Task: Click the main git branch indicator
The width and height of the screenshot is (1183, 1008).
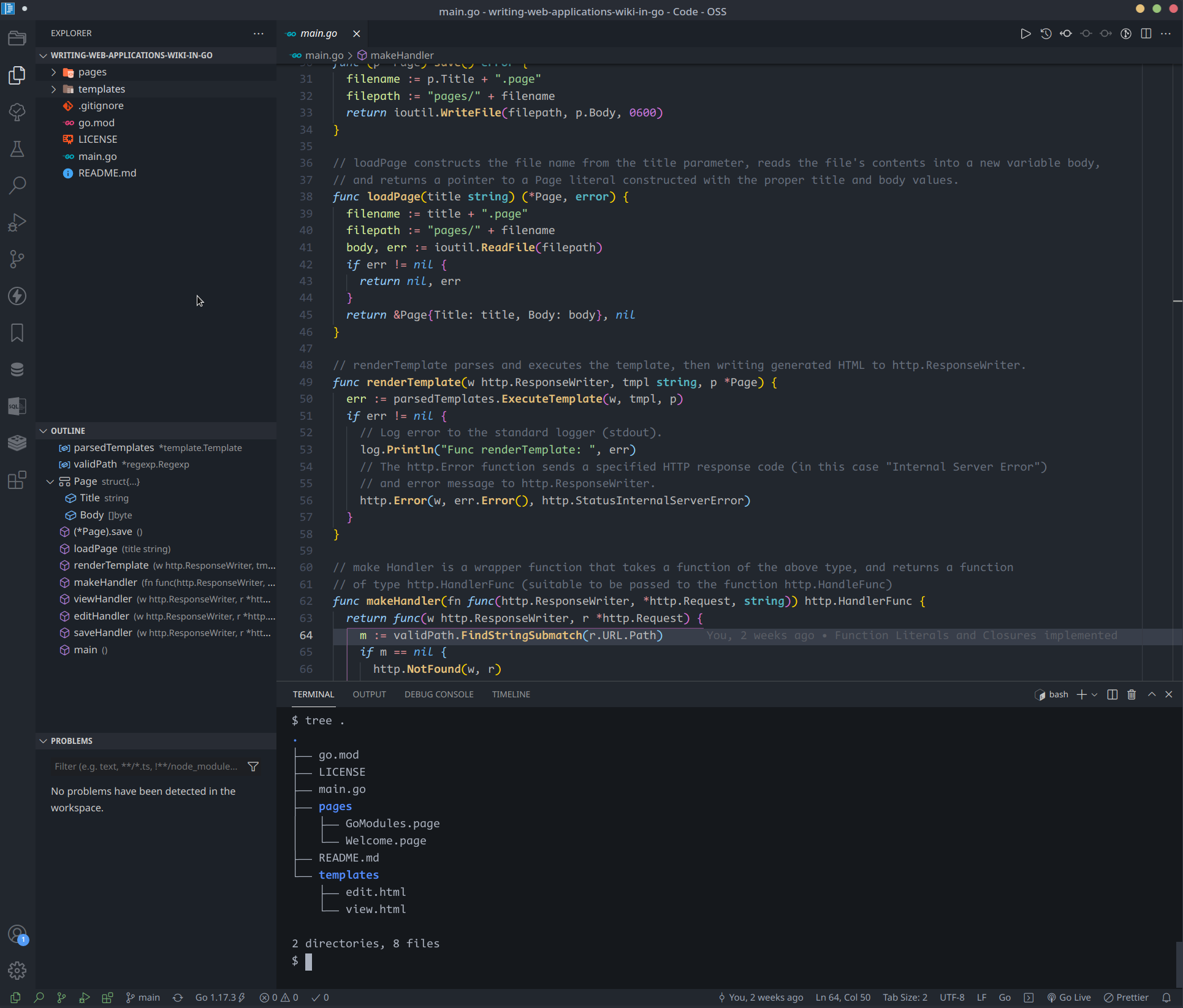Action: 143,998
